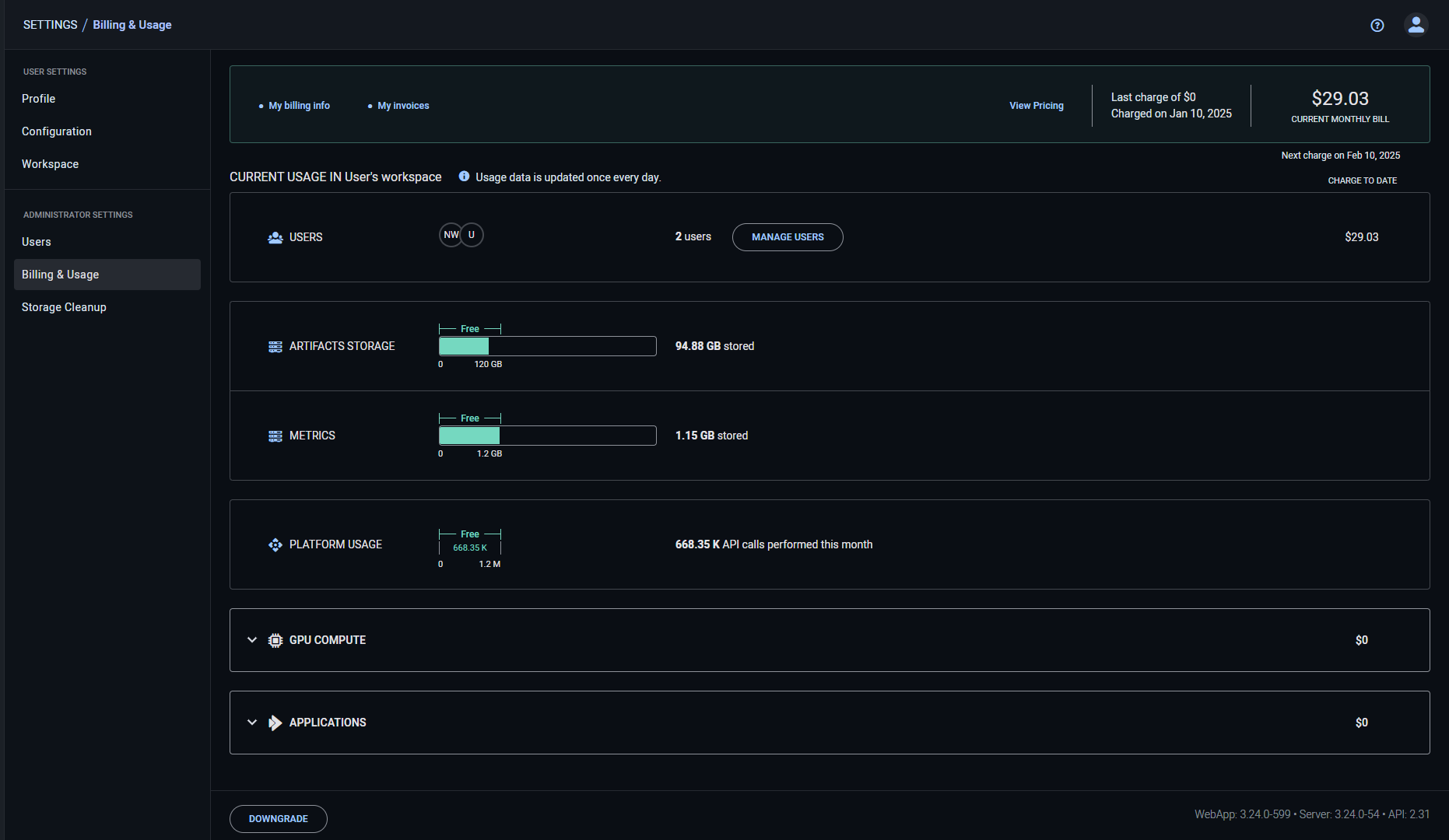Click the Metrics storage icon
1449x840 pixels.
(x=275, y=436)
